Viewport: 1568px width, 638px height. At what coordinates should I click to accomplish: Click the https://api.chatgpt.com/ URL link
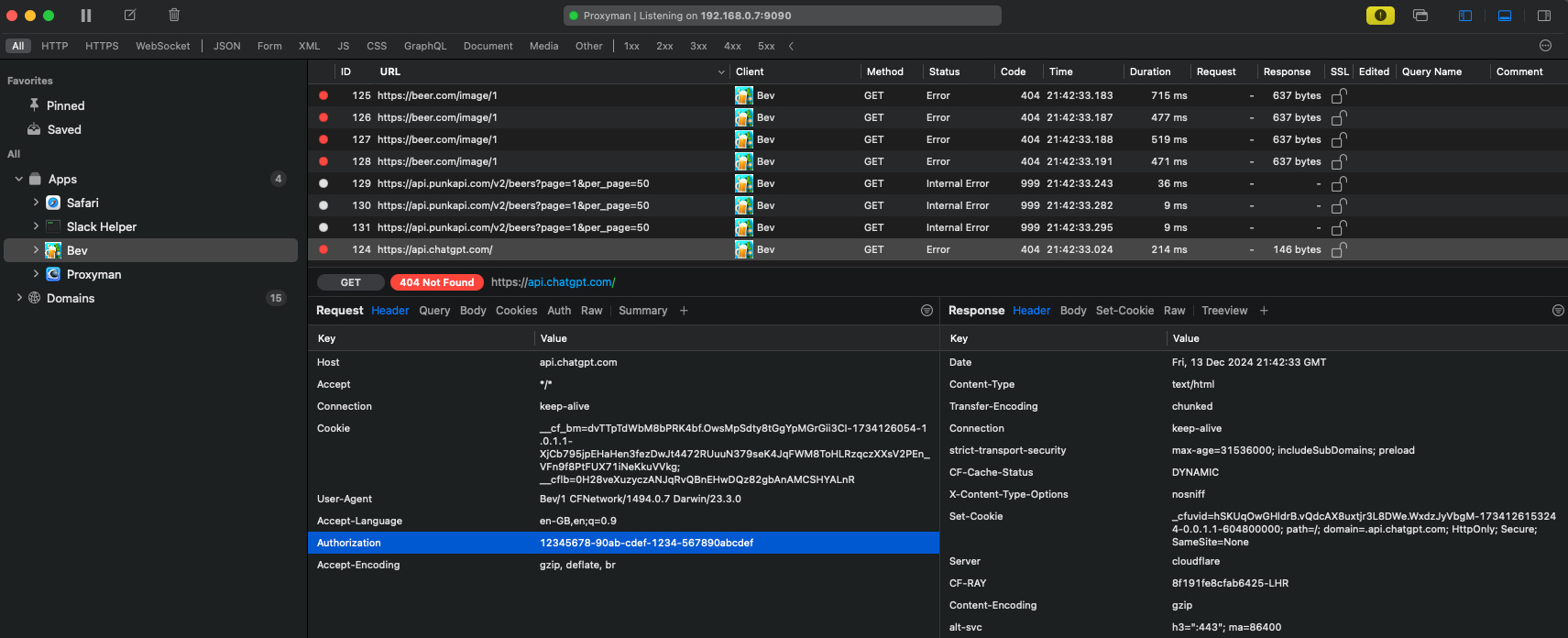[554, 282]
